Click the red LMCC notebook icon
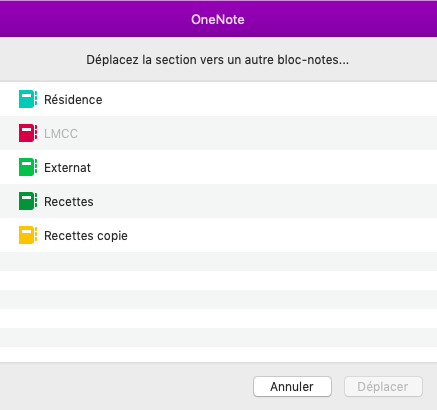Viewport: 437px width, 410px height. 28,133
